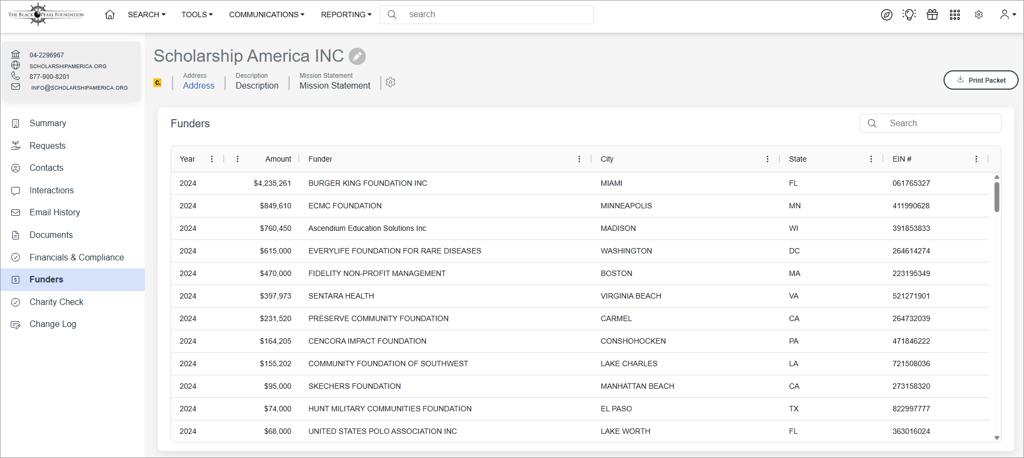
Task: Open EIN # column options menu
Action: (x=976, y=159)
